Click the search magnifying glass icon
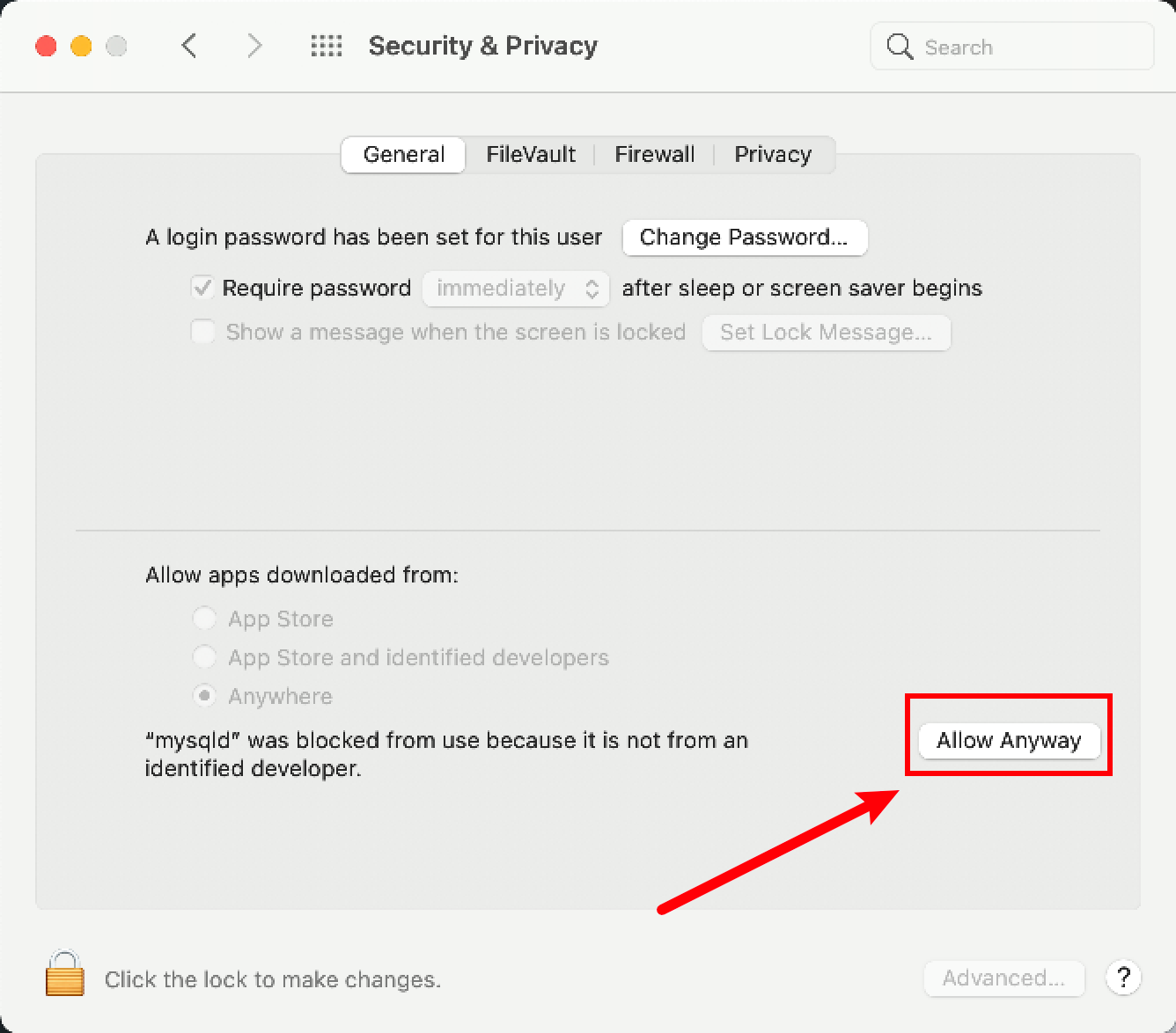Screen dimensions: 1176x1033 pos(900,47)
